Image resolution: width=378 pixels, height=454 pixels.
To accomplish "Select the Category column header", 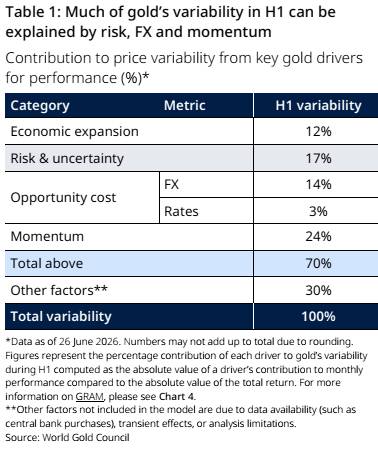I will point(40,106).
